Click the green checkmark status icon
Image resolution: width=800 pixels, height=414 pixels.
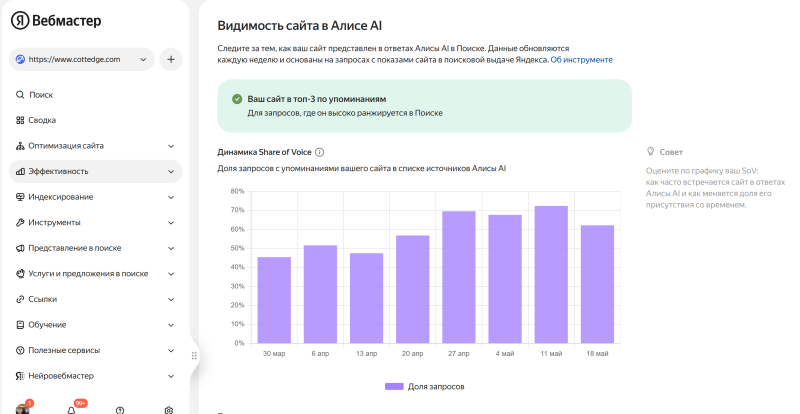point(237,99)
